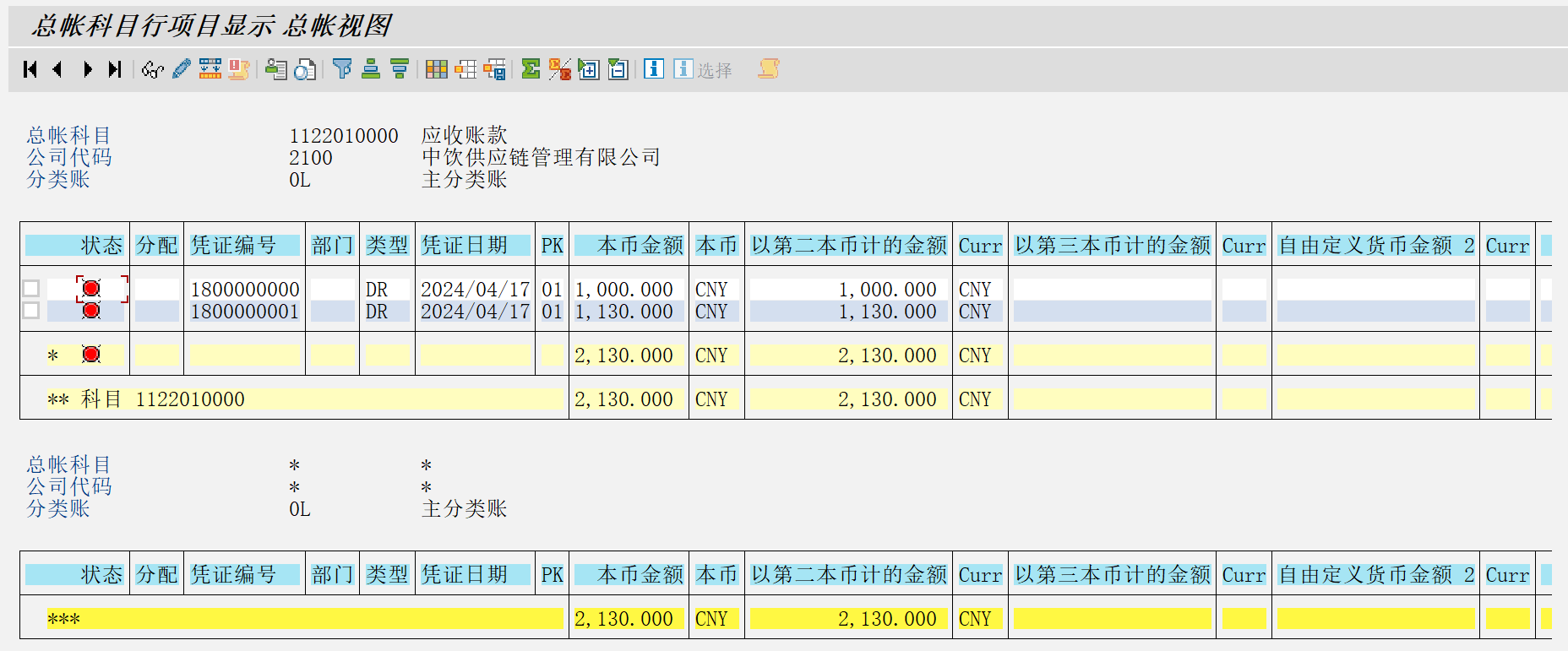This screenshot has height=651, width=1568.
Task: Sort in descending order with the toolbar icon
Action: tap(400, 69)
